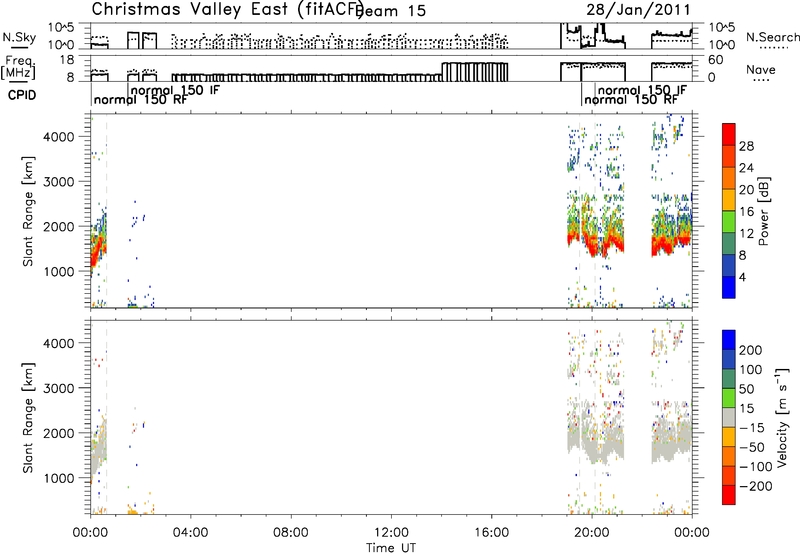This screenshot has width=800, height=554.
Task: Click the 'Velocity [m s-1]' color bar title
Action: click(x=782, y=417)
